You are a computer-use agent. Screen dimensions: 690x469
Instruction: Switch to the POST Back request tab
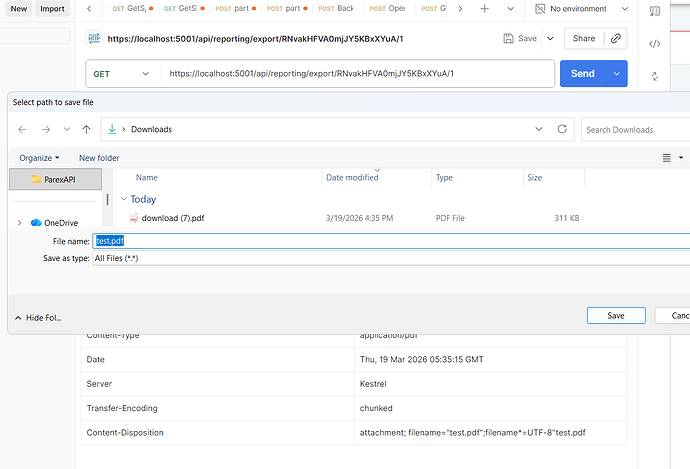[337, 9]
